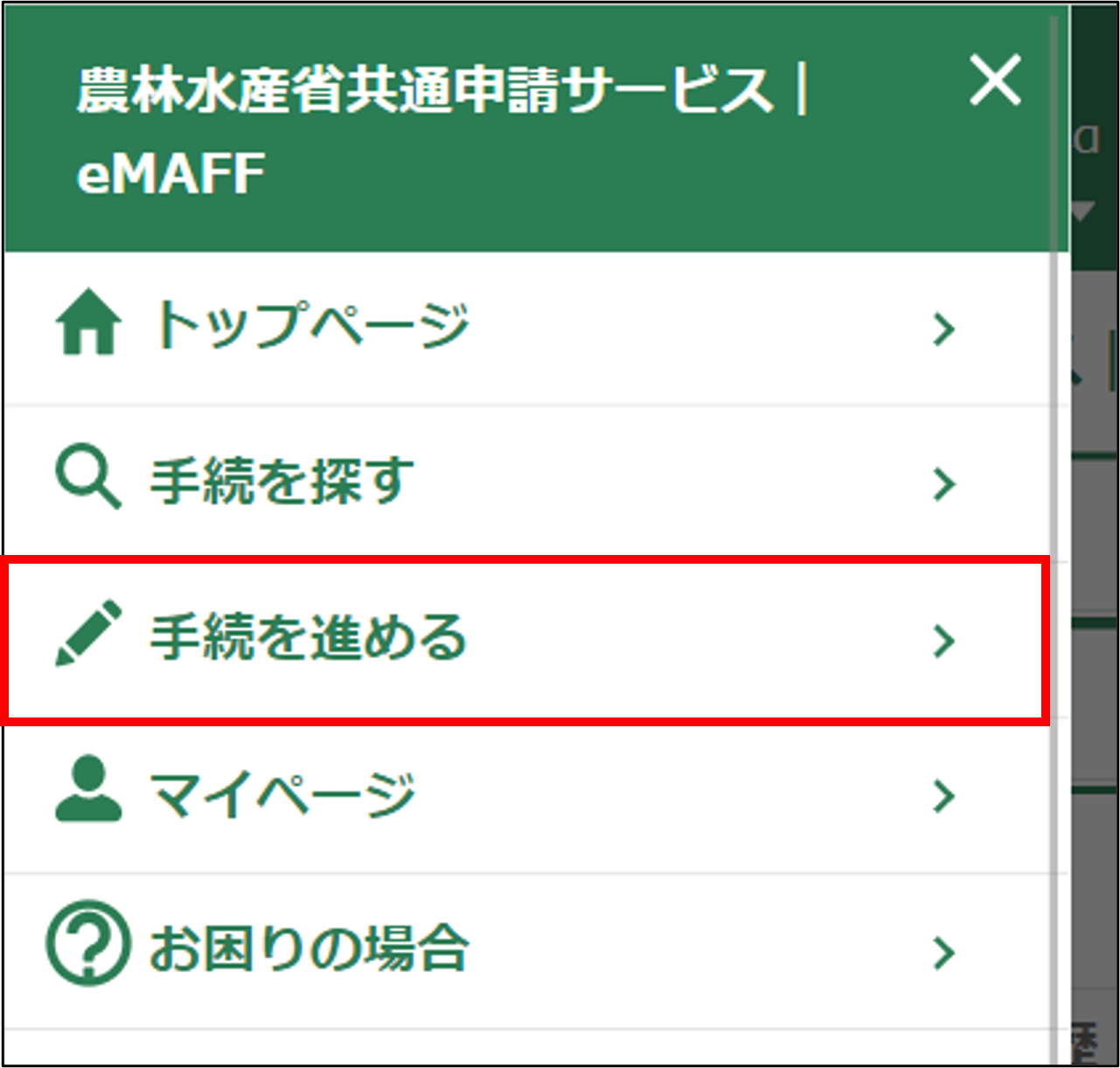The width and height of the screenshot is (1120, 1068).
Task: Click the pencil icon for 手続を進める
Action: pos(87,634)
